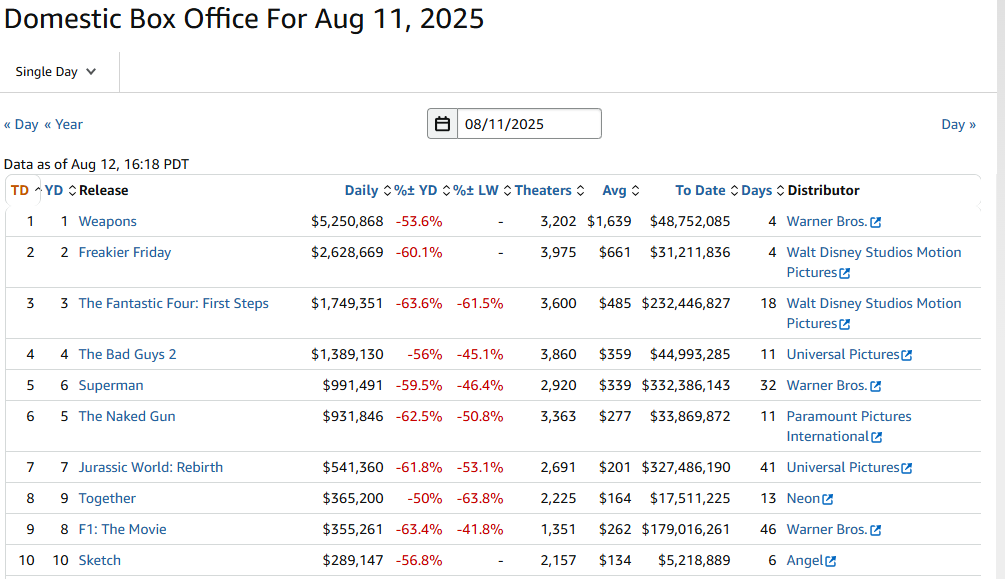The height and width of the screenshot is (579, 1005).
Task: Go to next day link
Action: [958, 124]
